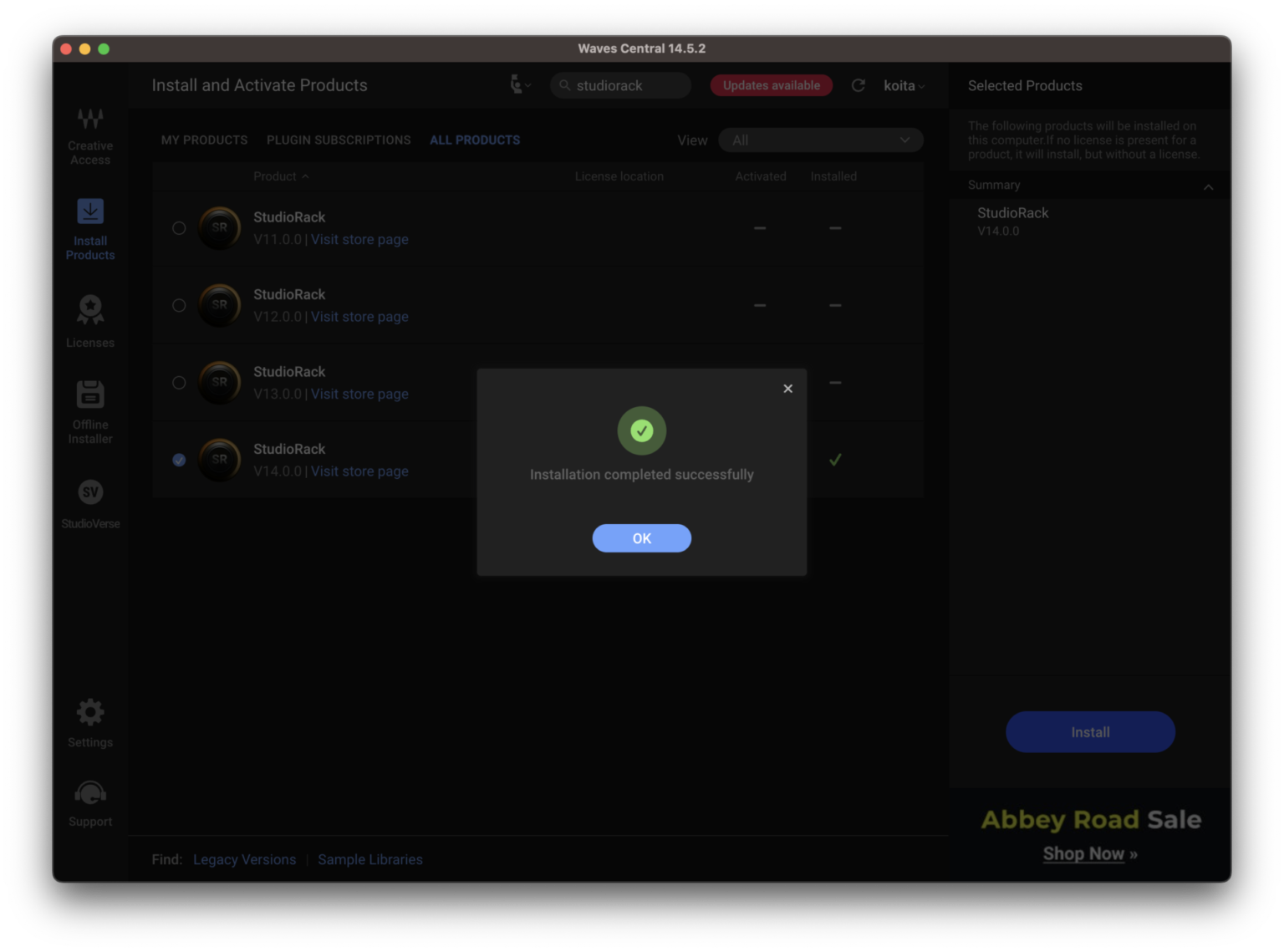1284x952 pixels.
Task: Deselect the StudioRack V14.0.0 checkbox
Action: (179, 460)
